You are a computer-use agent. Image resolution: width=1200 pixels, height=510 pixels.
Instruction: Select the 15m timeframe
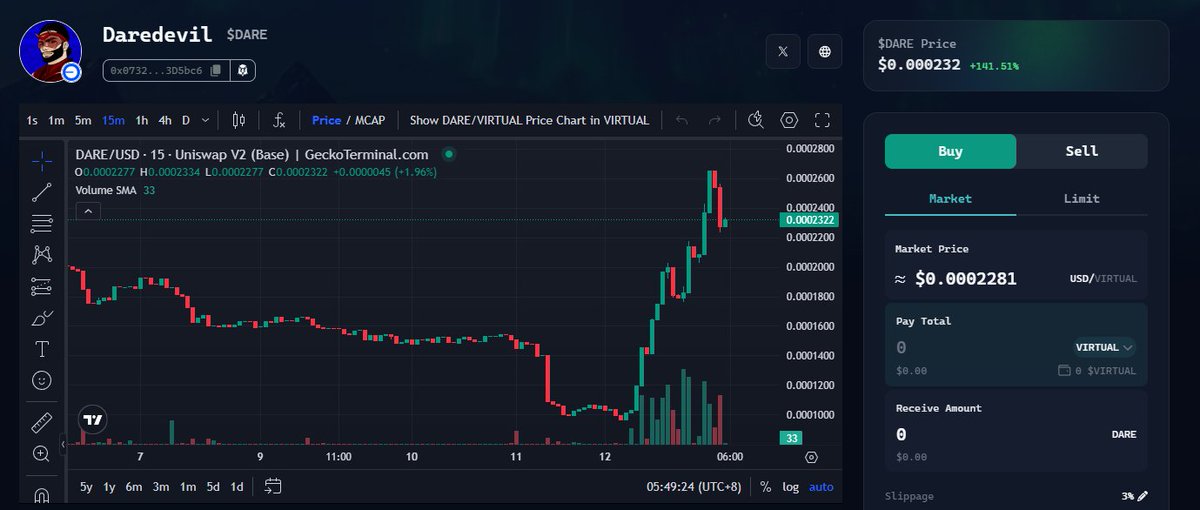[113, 120]
